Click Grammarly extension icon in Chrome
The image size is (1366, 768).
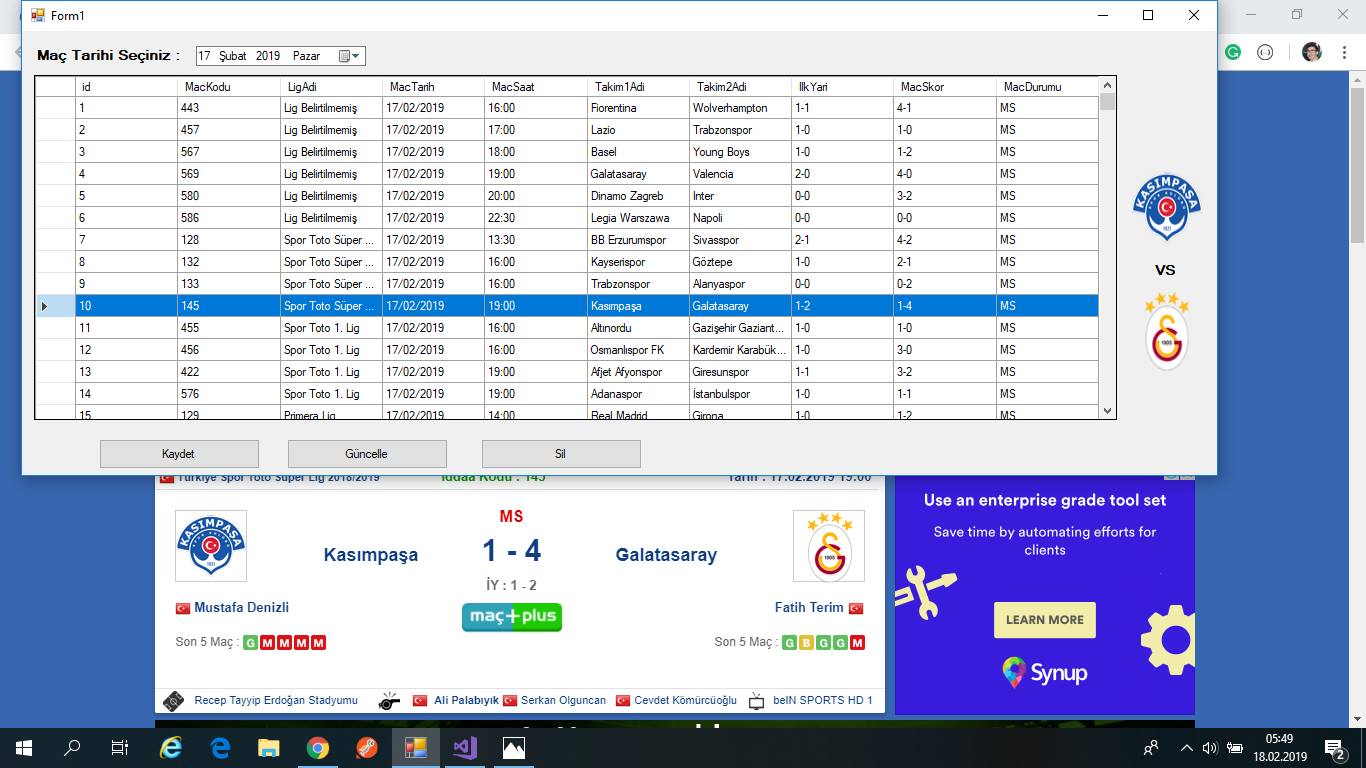pos(1233,52)
